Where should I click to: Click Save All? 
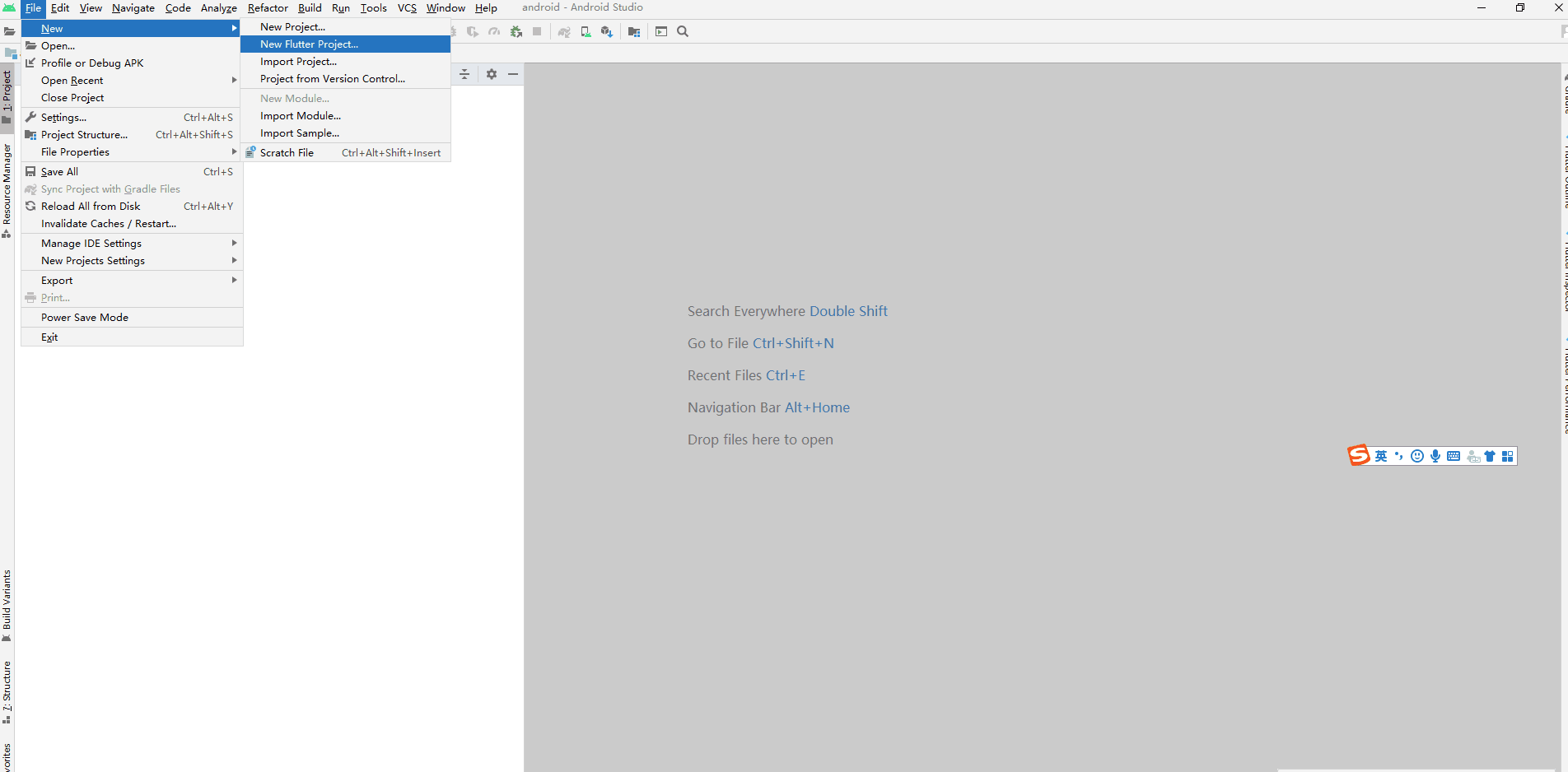click(x=132, y=172)
